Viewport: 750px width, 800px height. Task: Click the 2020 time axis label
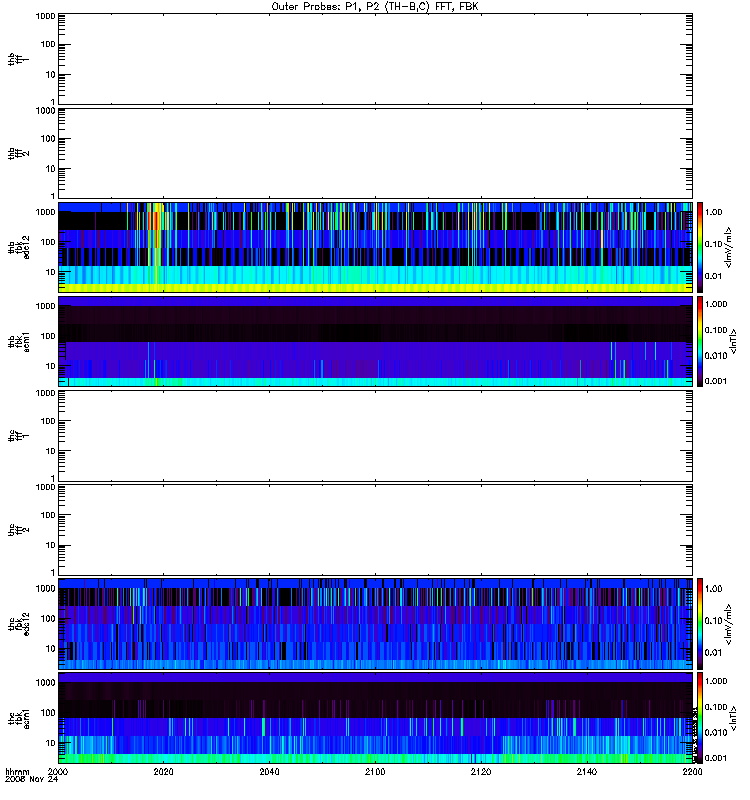[x=163, y=772]
